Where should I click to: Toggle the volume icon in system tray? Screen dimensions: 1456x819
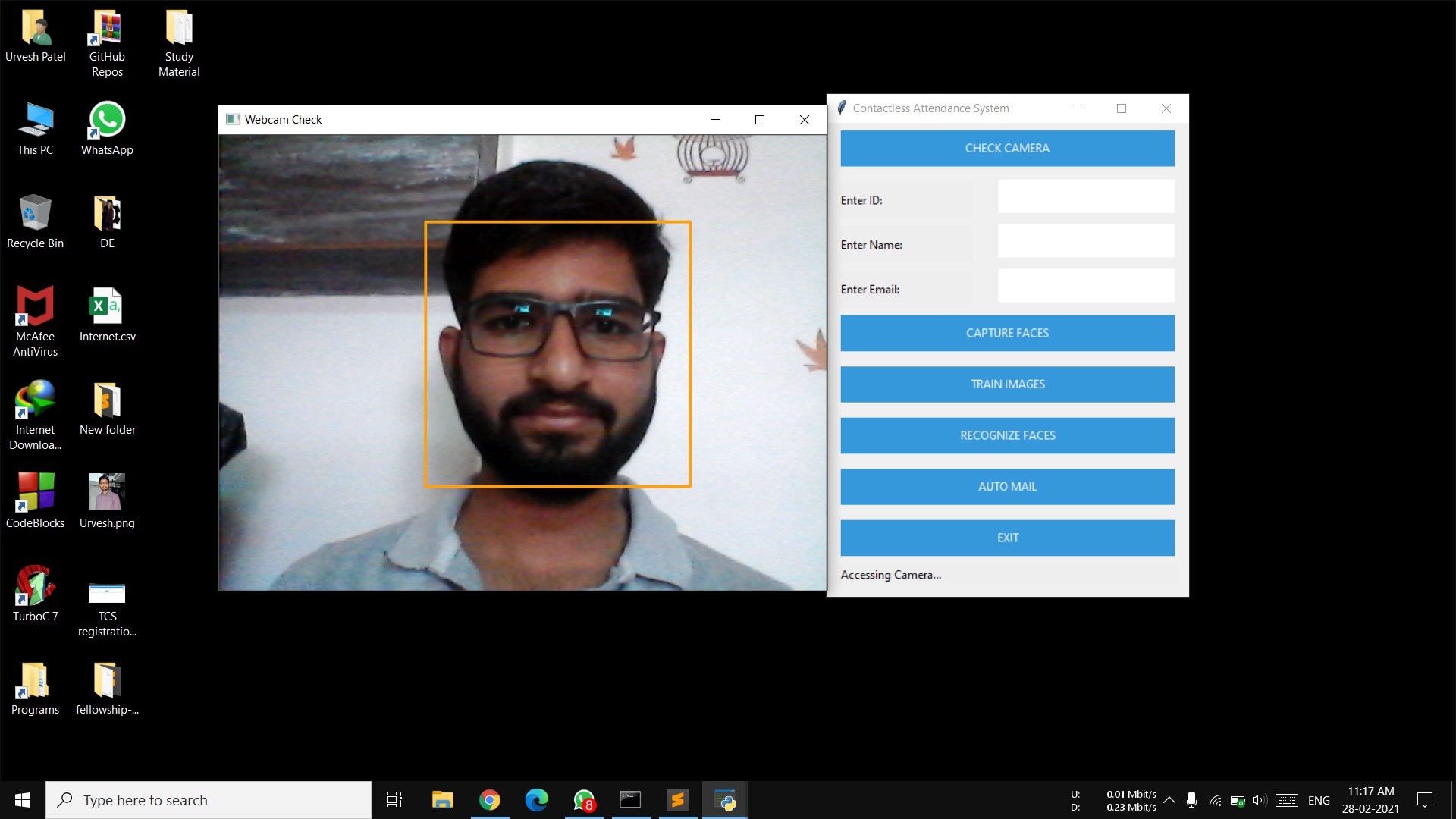pos(1260,800)
